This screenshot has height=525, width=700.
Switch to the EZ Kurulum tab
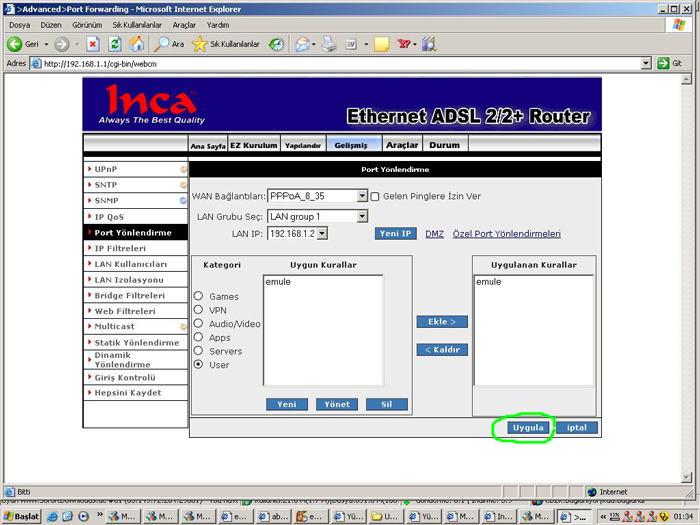click(254, 145)
